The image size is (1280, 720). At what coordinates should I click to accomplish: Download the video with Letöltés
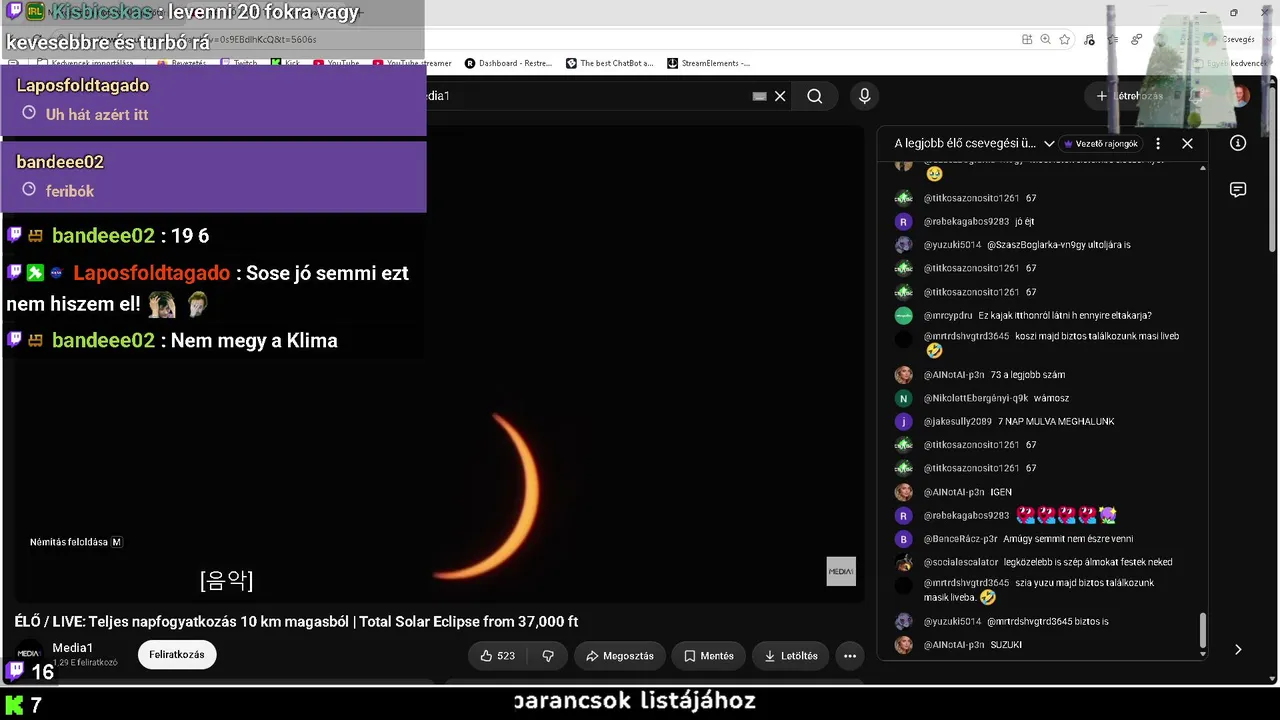click(791, 656)
